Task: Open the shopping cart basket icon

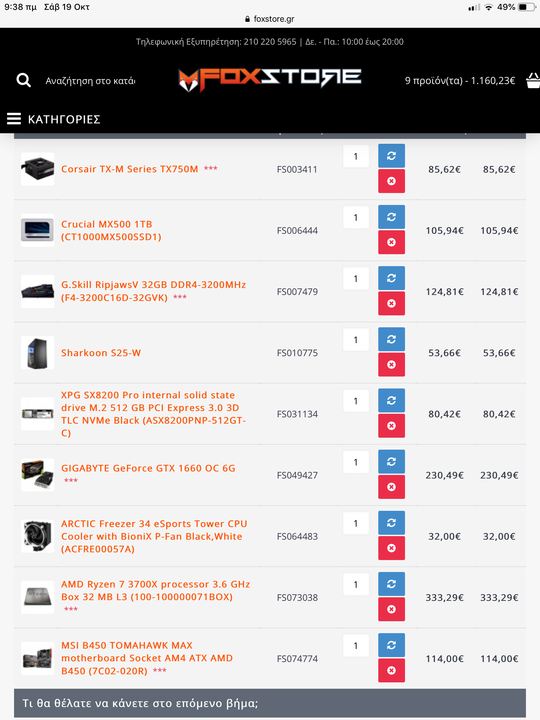Action: pos(533,80)
